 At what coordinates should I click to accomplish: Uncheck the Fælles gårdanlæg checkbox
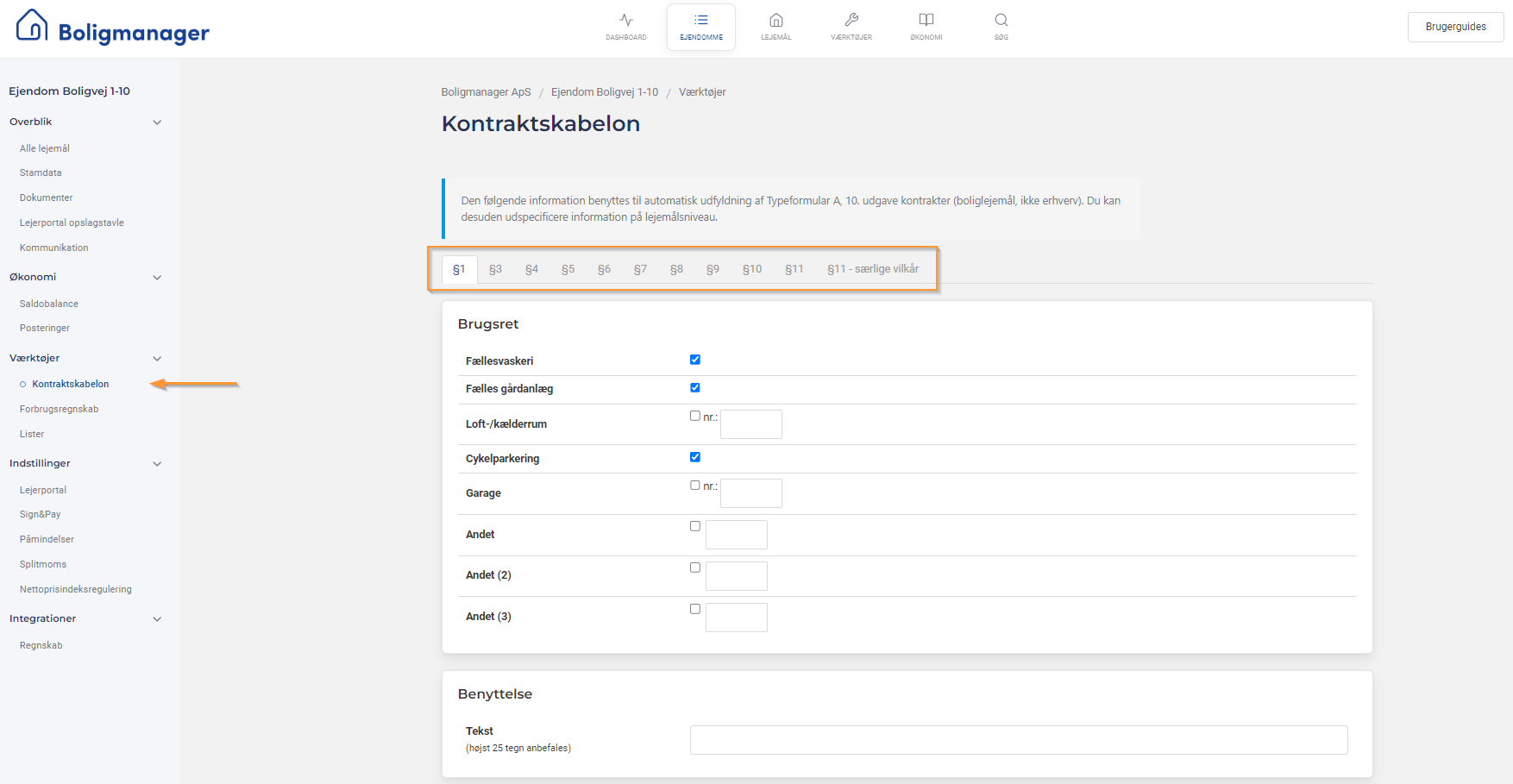(x=695, y=387)
